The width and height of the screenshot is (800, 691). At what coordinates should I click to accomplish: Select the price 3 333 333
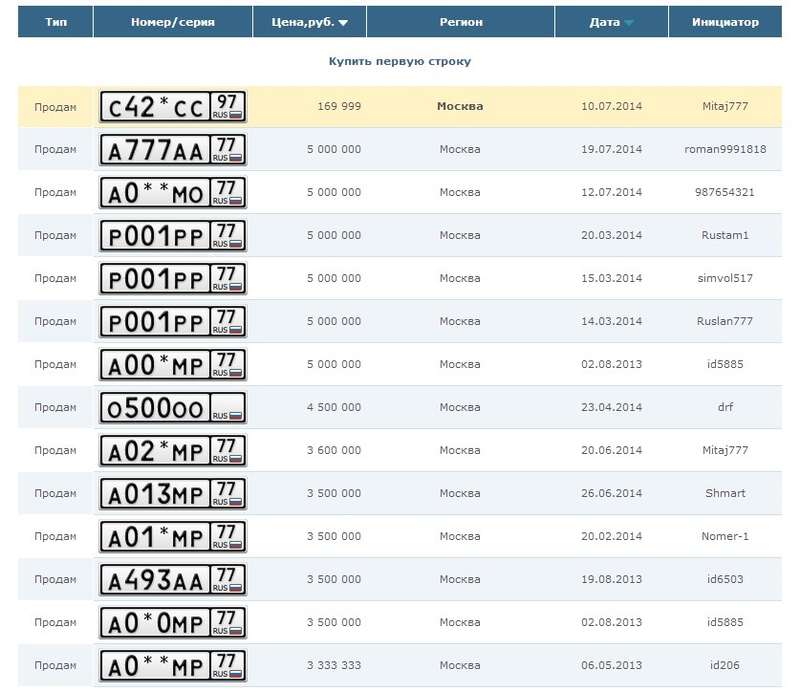click(334, 665)
